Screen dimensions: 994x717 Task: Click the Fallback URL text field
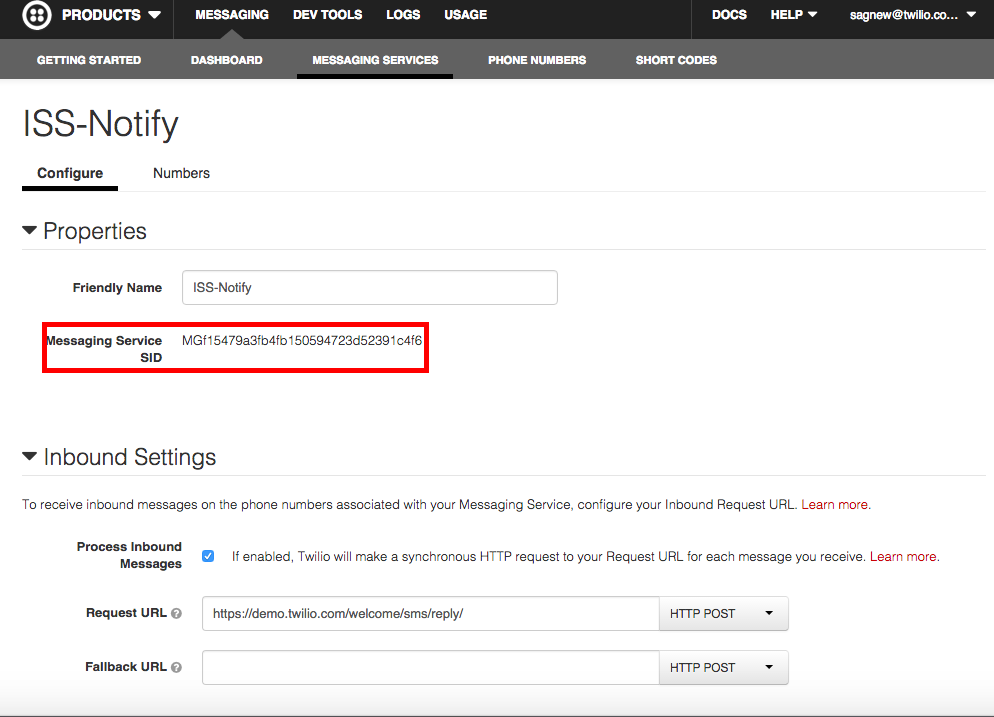430,668
